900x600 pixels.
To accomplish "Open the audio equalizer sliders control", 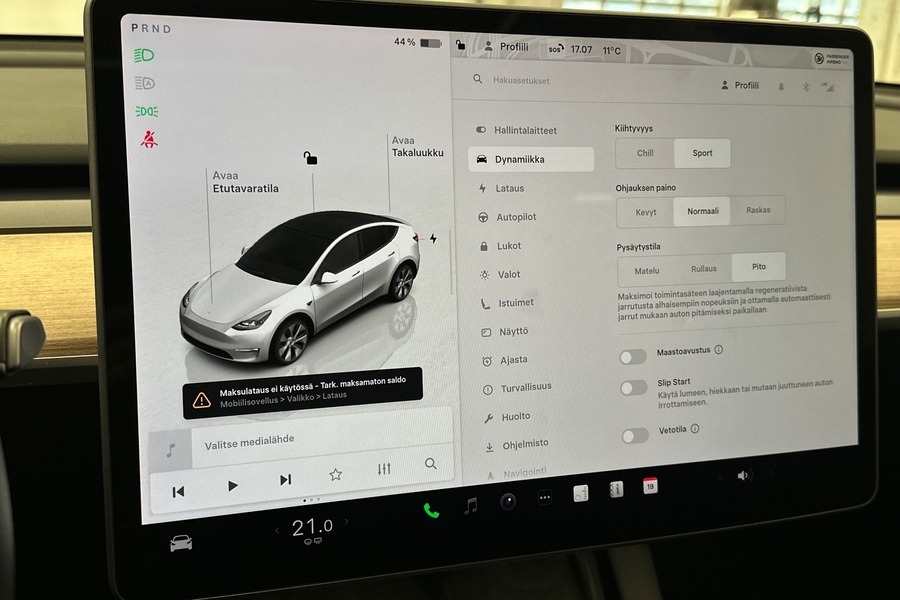I will [383, 465].
